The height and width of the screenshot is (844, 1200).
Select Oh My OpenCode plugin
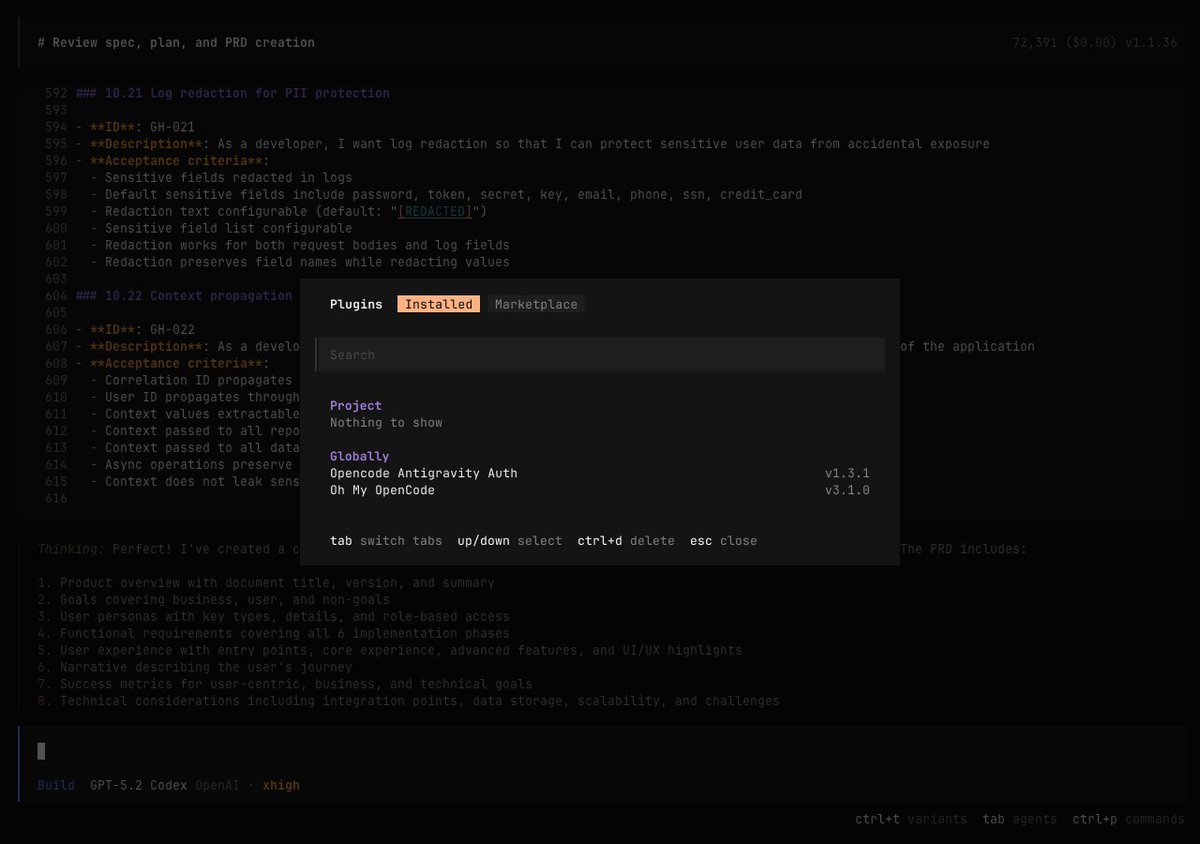click(600, 490)
